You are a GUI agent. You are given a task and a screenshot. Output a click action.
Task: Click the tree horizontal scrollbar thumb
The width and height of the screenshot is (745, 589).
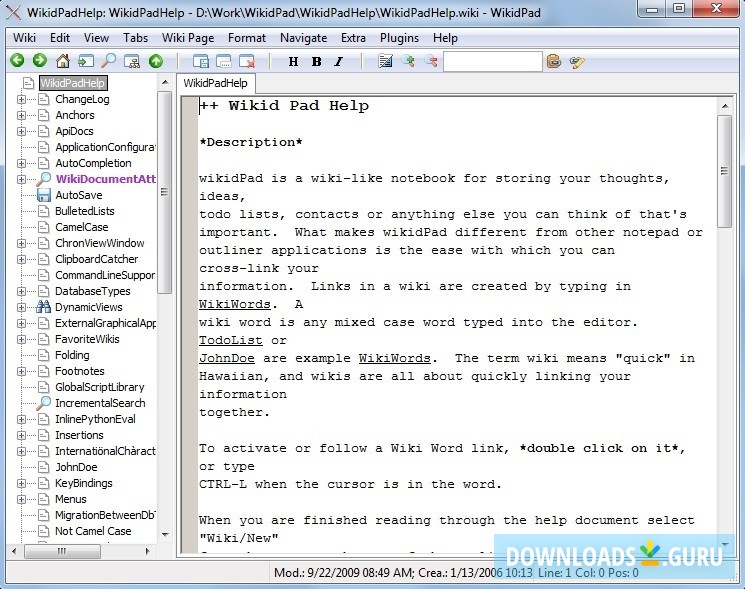click(62, 551)
